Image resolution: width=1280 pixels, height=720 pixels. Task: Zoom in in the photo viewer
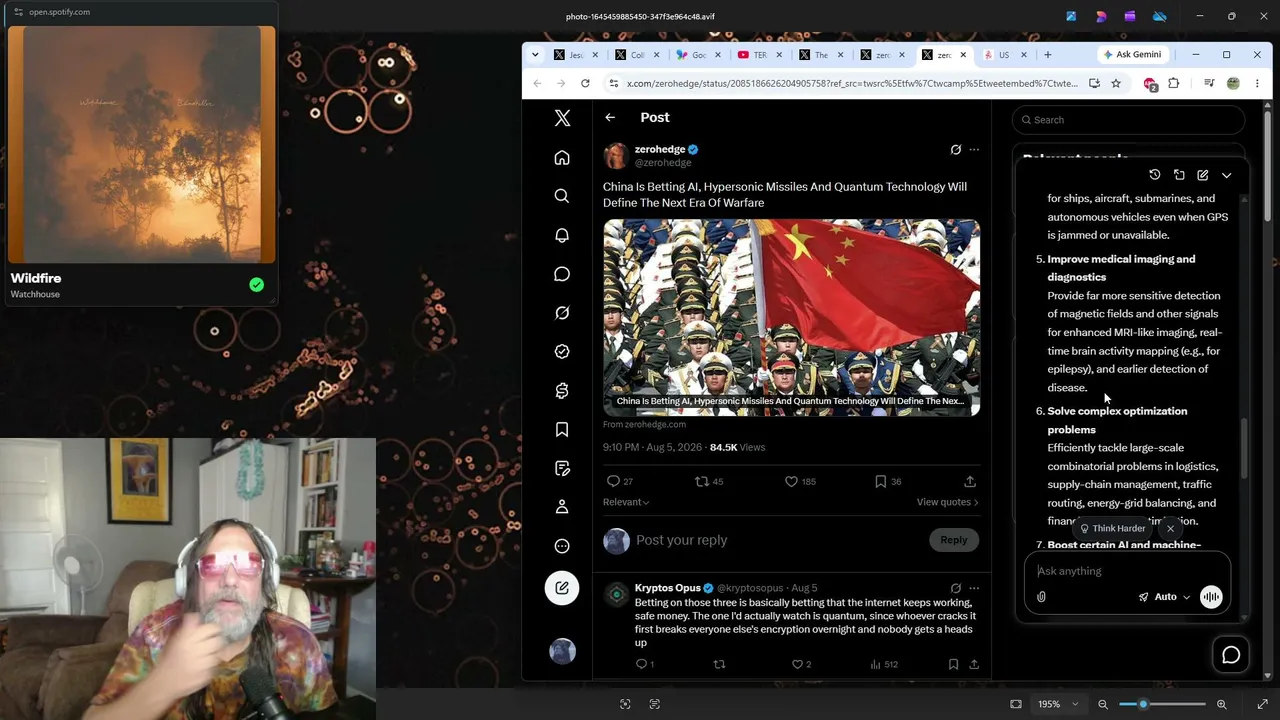1221,704
